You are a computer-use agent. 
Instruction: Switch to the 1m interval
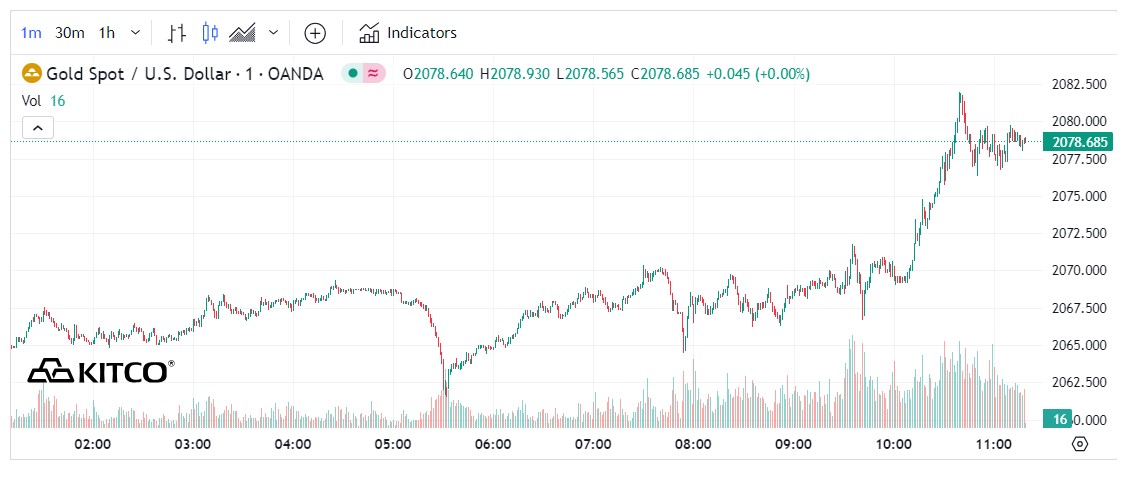click(x=32, y=33)
